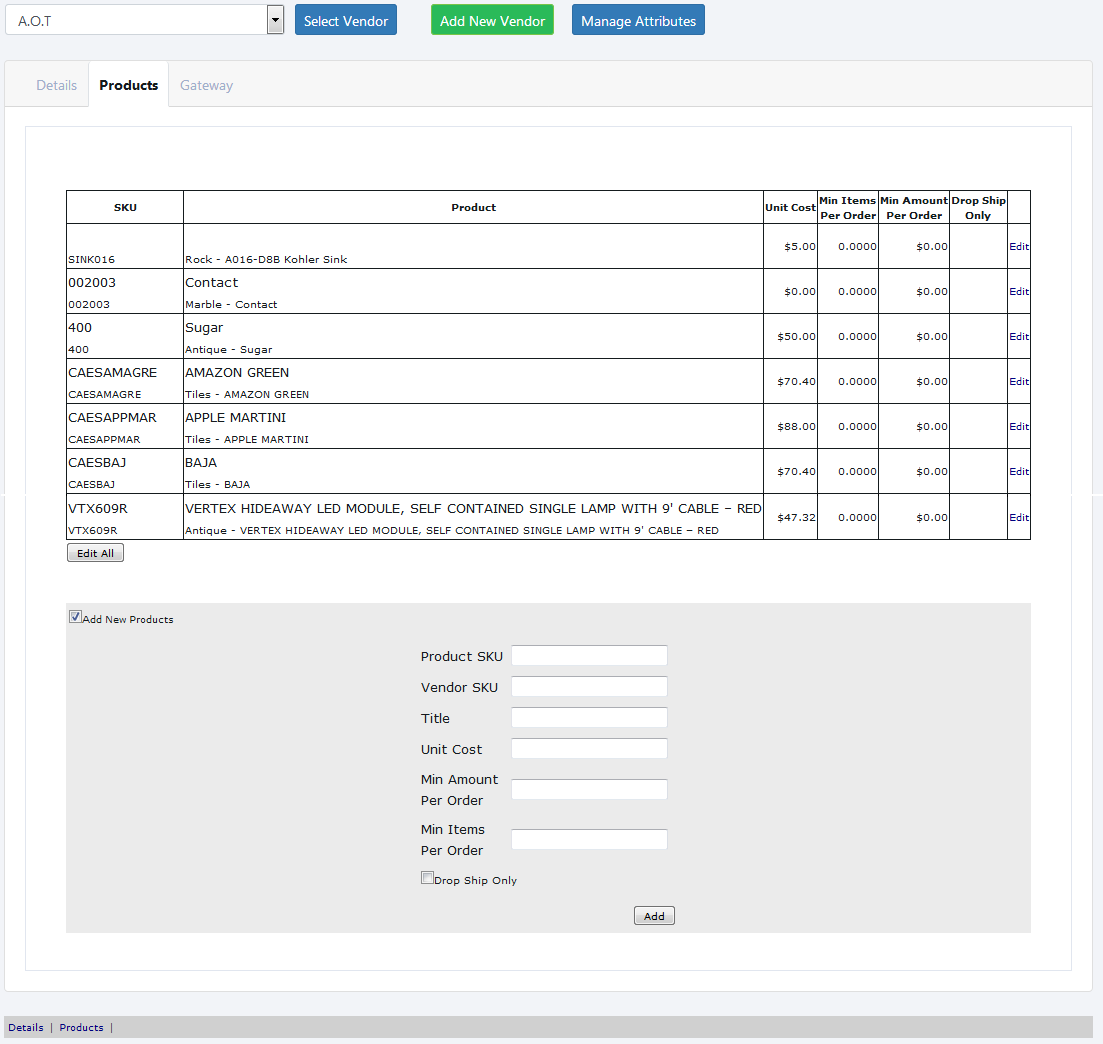Screen dimensions: 1103x1044
Task: Click the Edit All button
Action: pos(95,553)
